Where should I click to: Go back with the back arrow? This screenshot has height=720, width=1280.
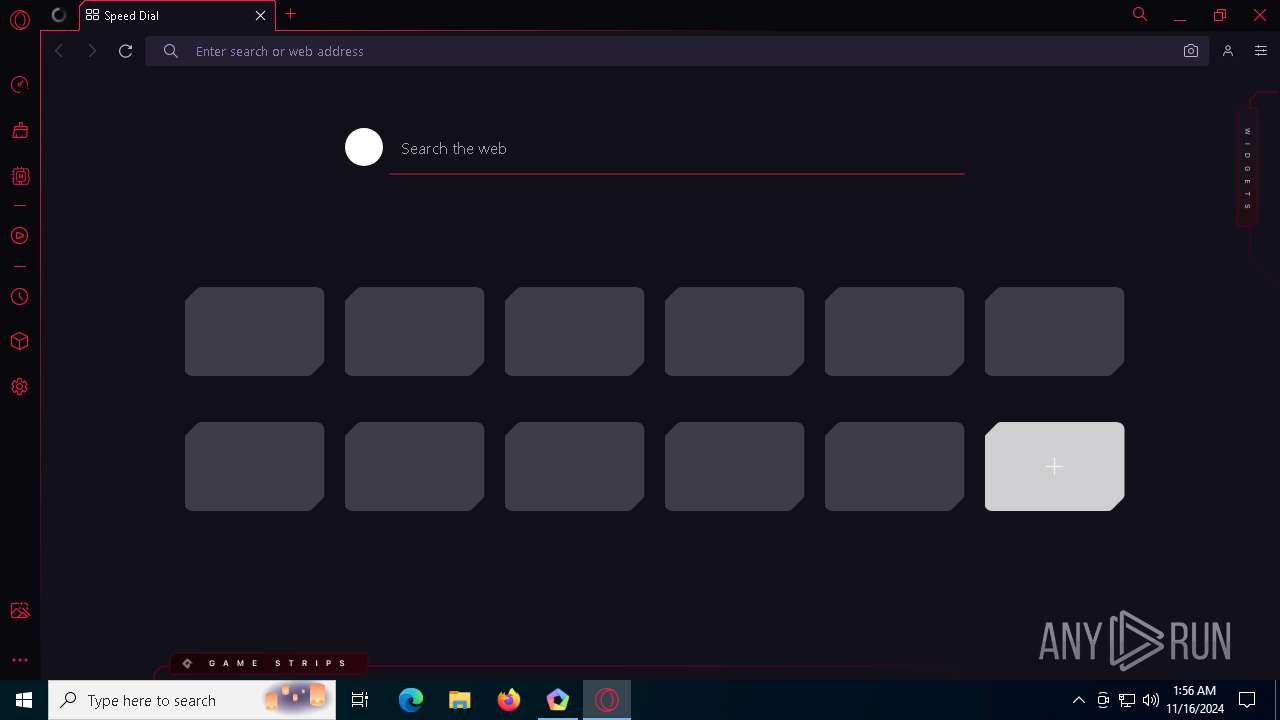tap(59, 51)
